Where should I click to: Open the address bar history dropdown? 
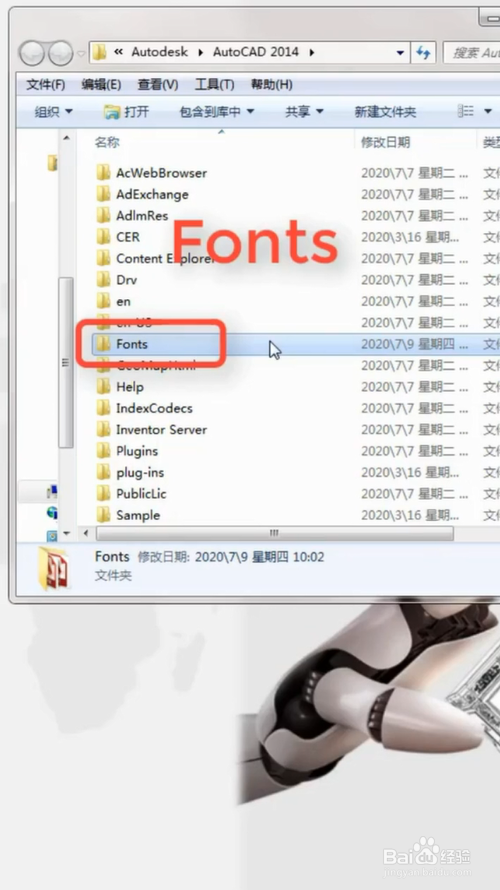pyautogui.click(x=400, y=53)
